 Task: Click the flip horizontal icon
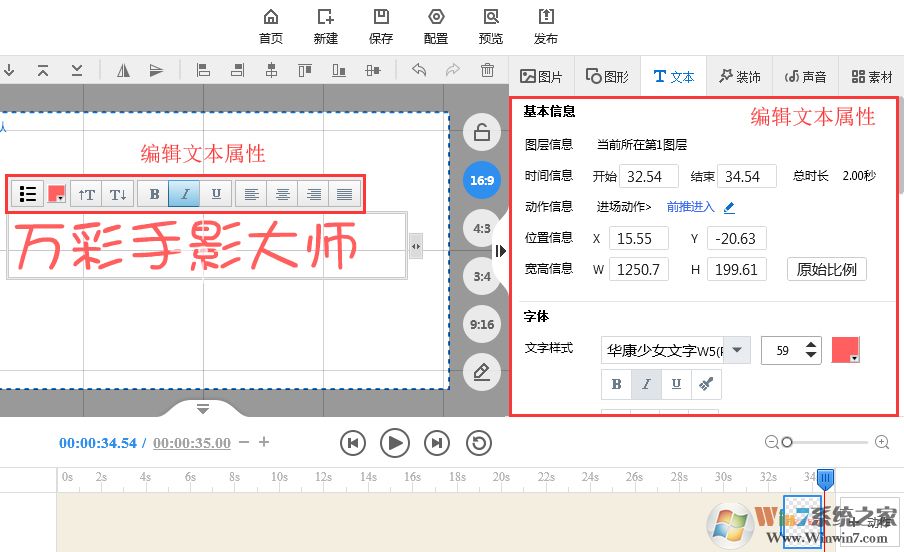pos(123,70)
